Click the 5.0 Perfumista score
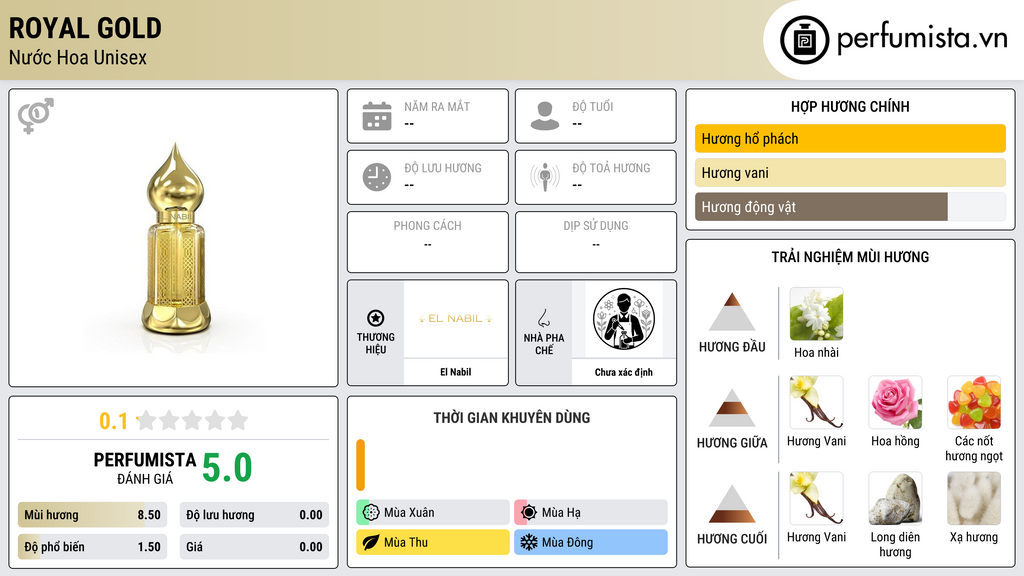The image size is (1024, 576). 227,467
